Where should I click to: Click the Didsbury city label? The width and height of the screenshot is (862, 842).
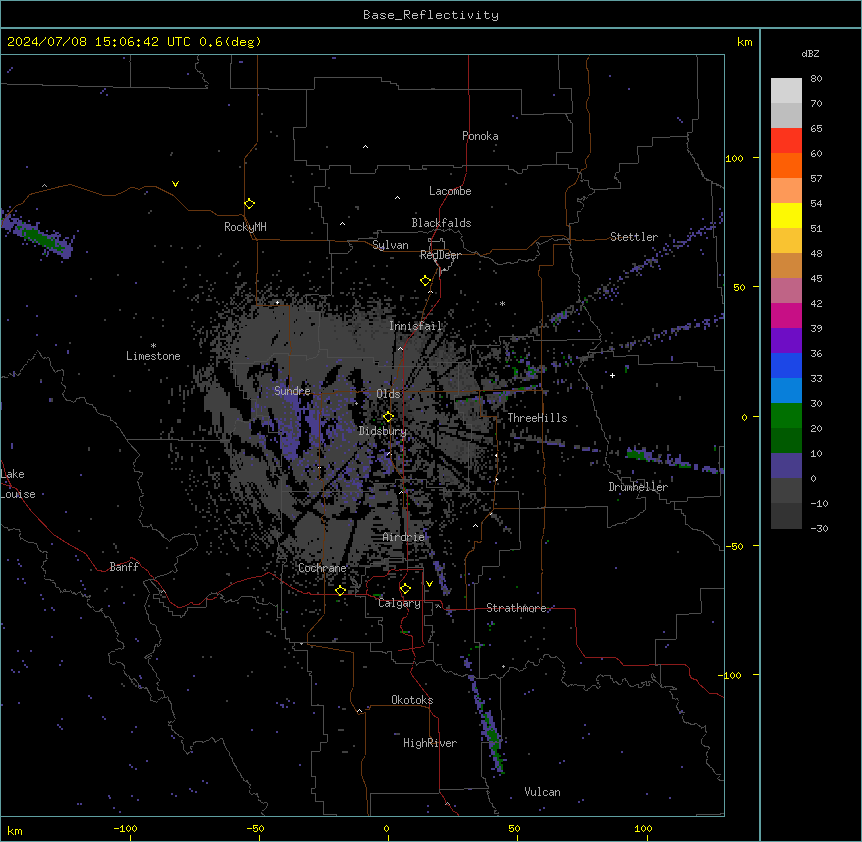coord(383,431)
